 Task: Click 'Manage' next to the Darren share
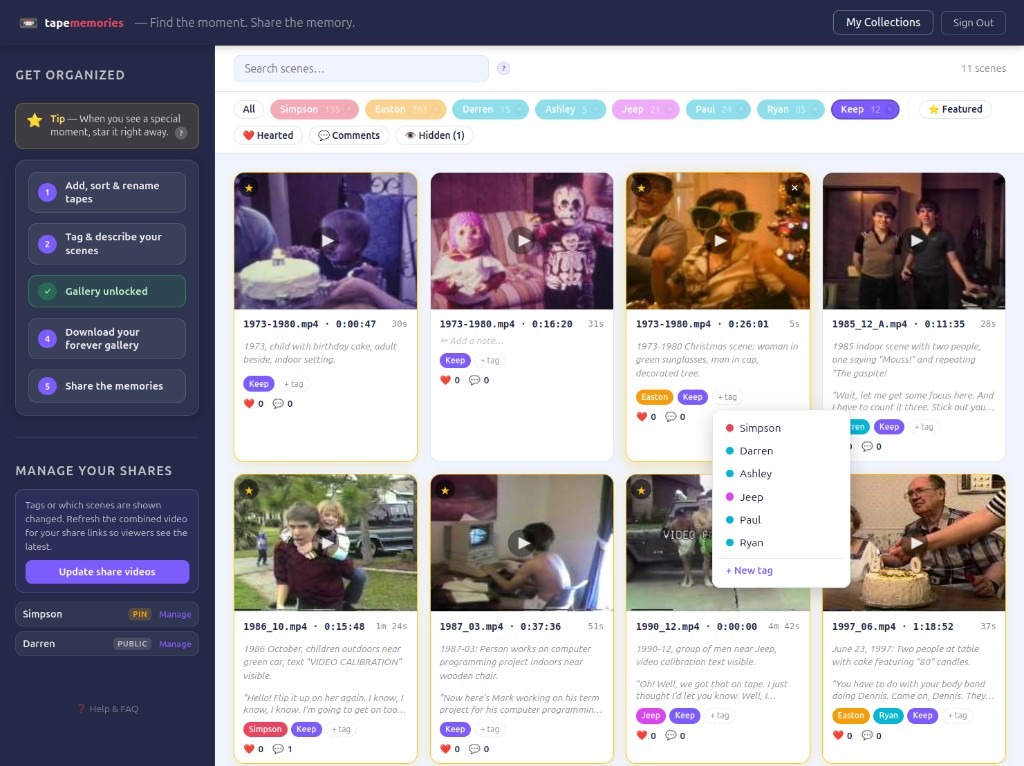coord(175,644)
